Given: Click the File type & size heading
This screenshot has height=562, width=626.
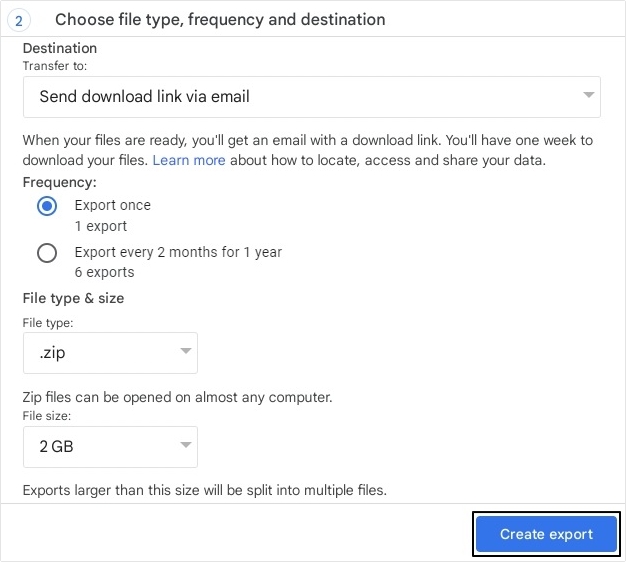Looking at the screenshot, I should [73, 298].
